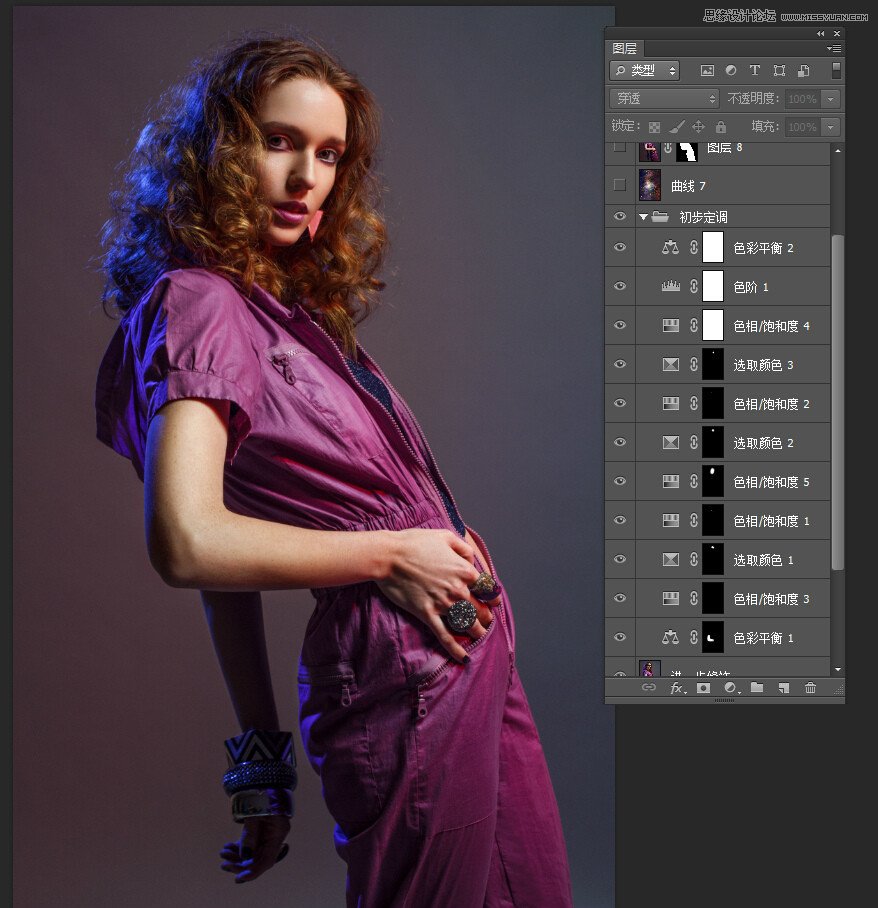Open the layers panel flyout menu

pyautogui.click(x=835, y=48)
